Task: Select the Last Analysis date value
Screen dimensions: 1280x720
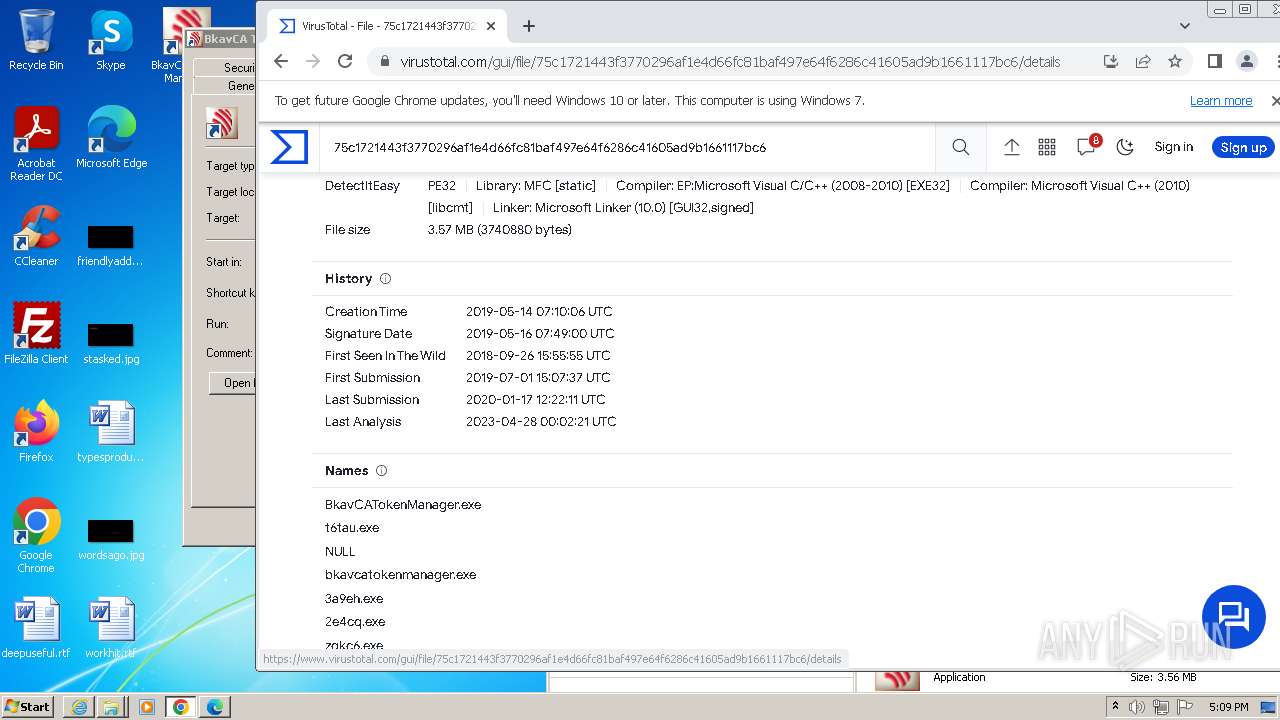Action: point(541,422)
